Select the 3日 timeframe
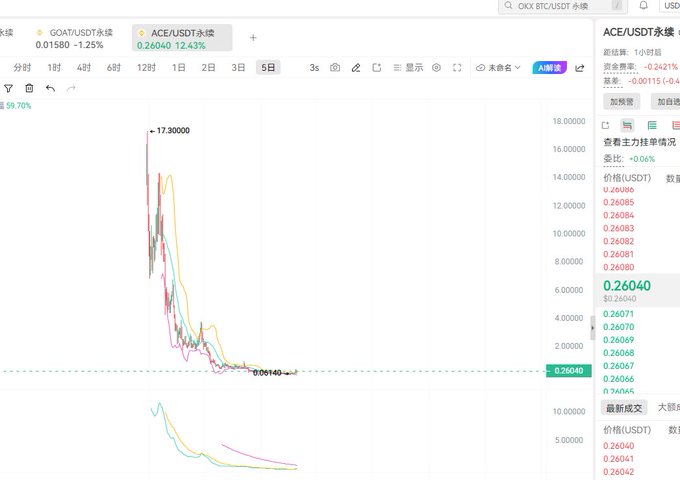Viewport: 680px width, 480px height. [x=238, y=68]
